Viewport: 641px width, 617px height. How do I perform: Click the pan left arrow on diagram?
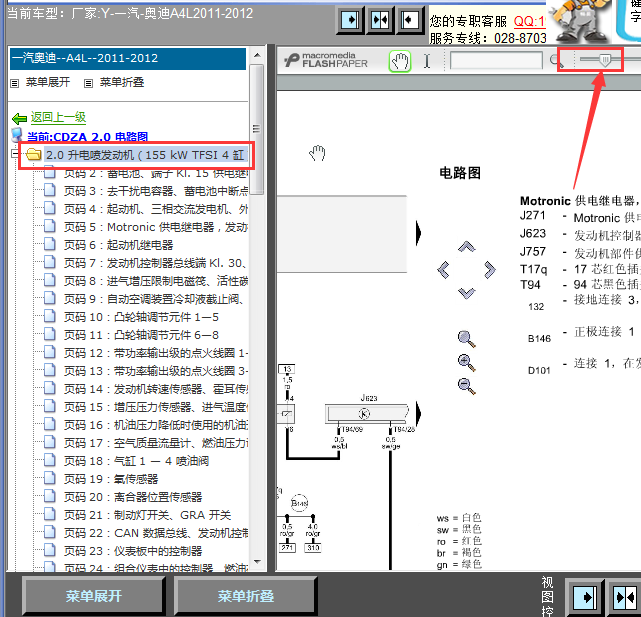tap(444, 270)
